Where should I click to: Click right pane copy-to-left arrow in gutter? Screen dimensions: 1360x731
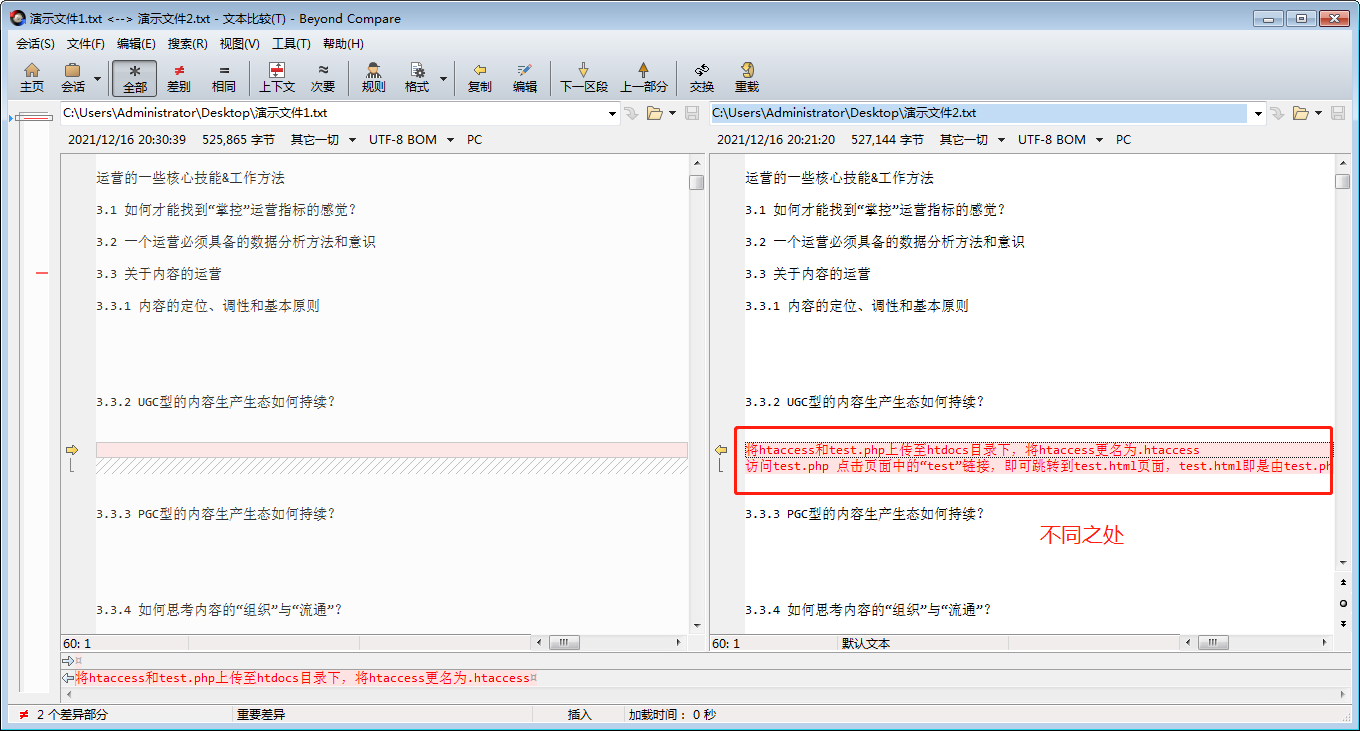721,450
